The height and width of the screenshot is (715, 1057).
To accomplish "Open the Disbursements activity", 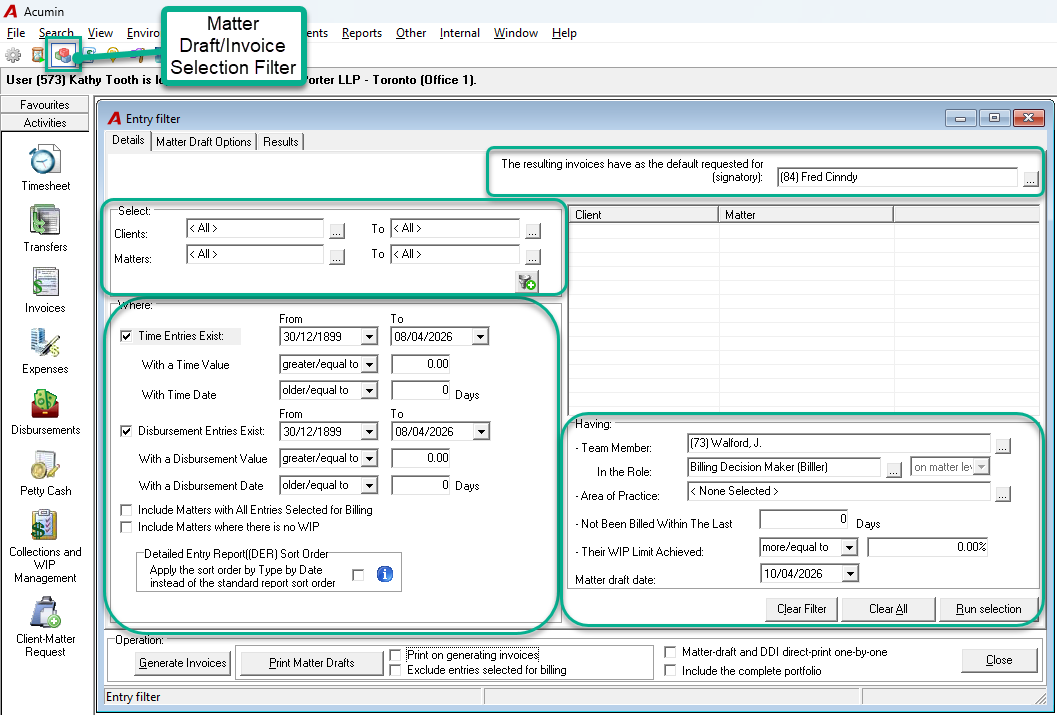I will [x=45, y=412].
